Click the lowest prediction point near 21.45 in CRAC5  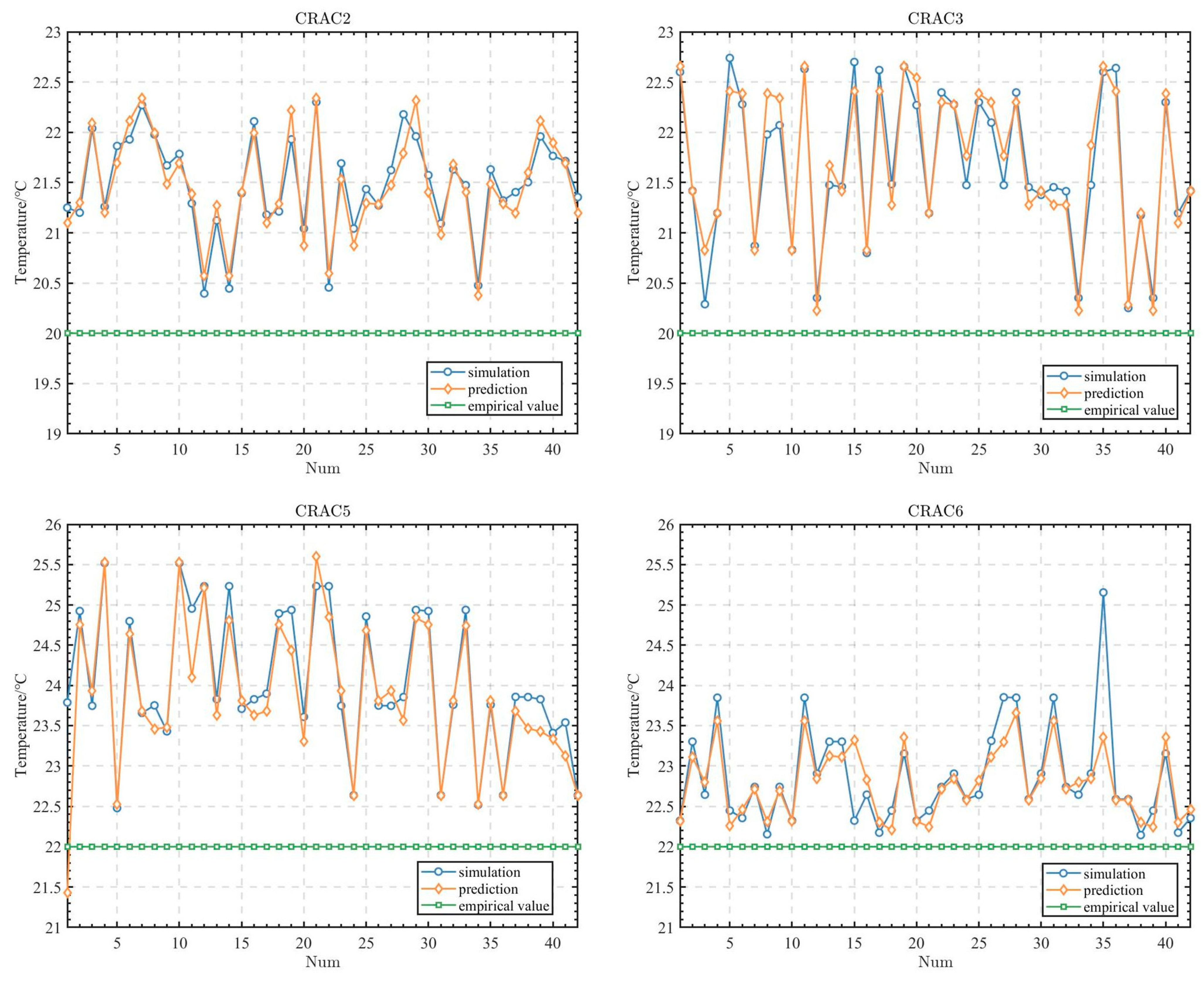(67, 893)
